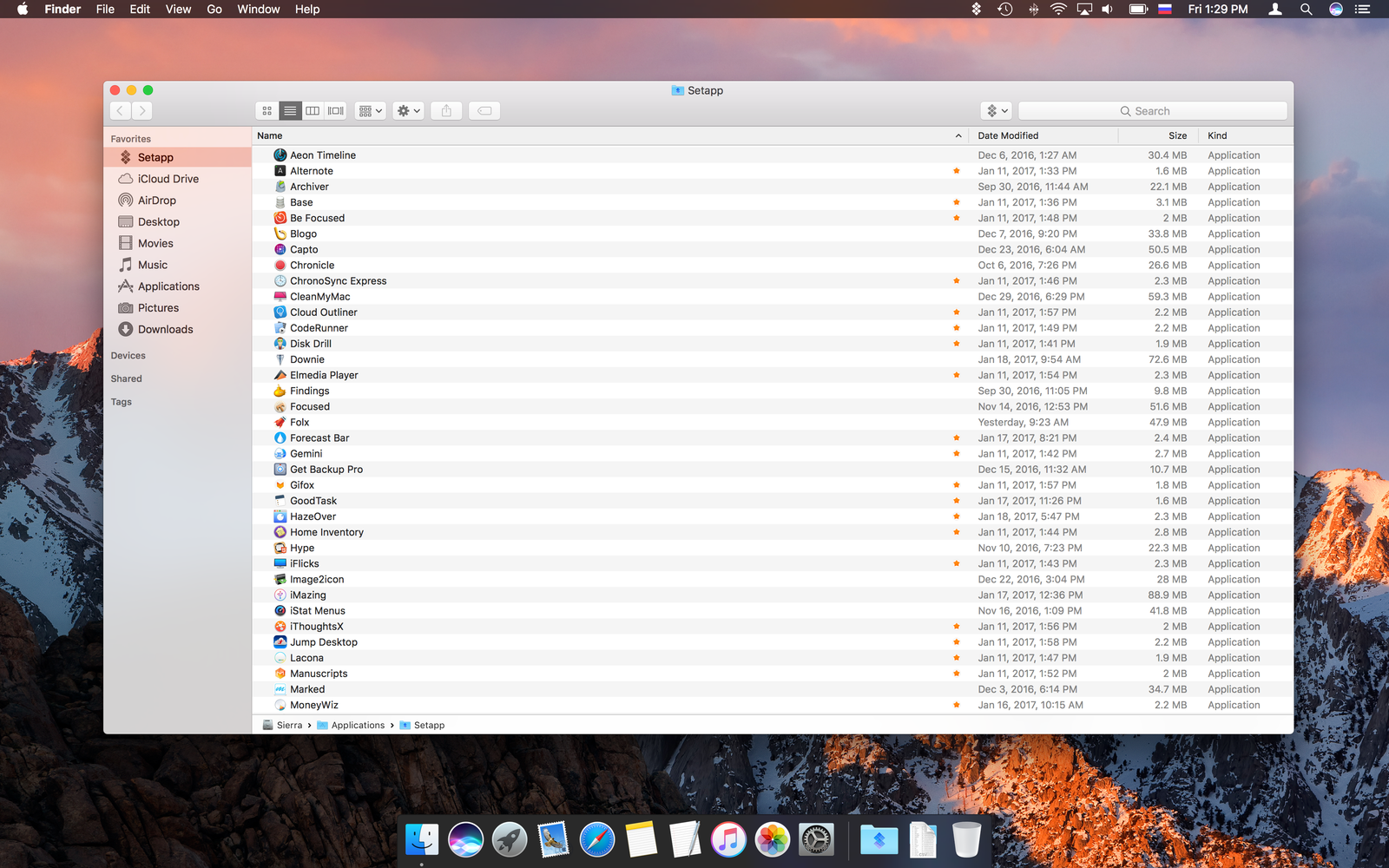Screen dimensions: 1389x868
Task: Open the Notification Center icon
Action: coord(1363,9)
